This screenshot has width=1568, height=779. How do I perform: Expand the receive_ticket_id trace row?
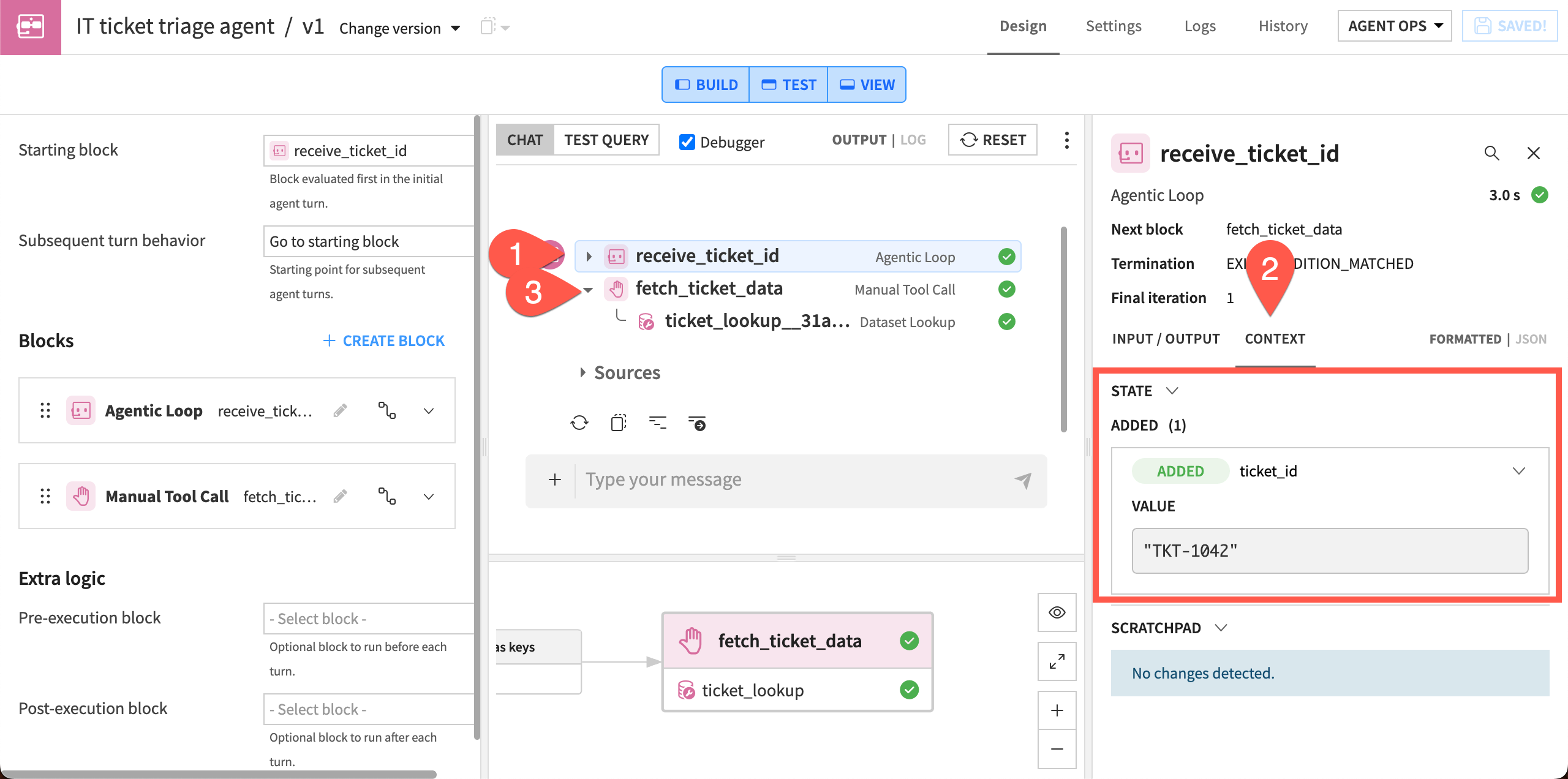point(589,257)
